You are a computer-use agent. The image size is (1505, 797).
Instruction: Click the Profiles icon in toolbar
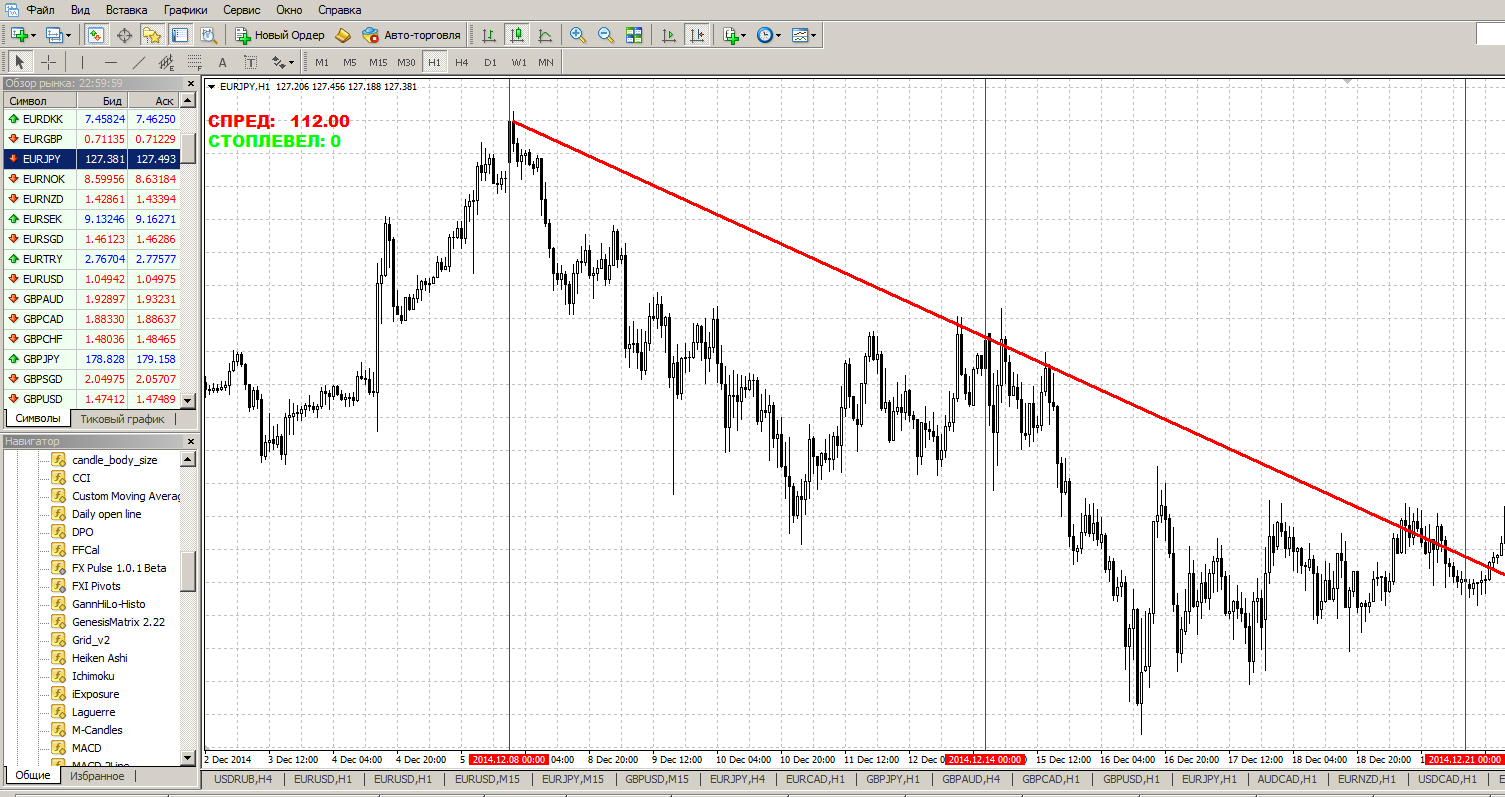click(x=53, y=35)
